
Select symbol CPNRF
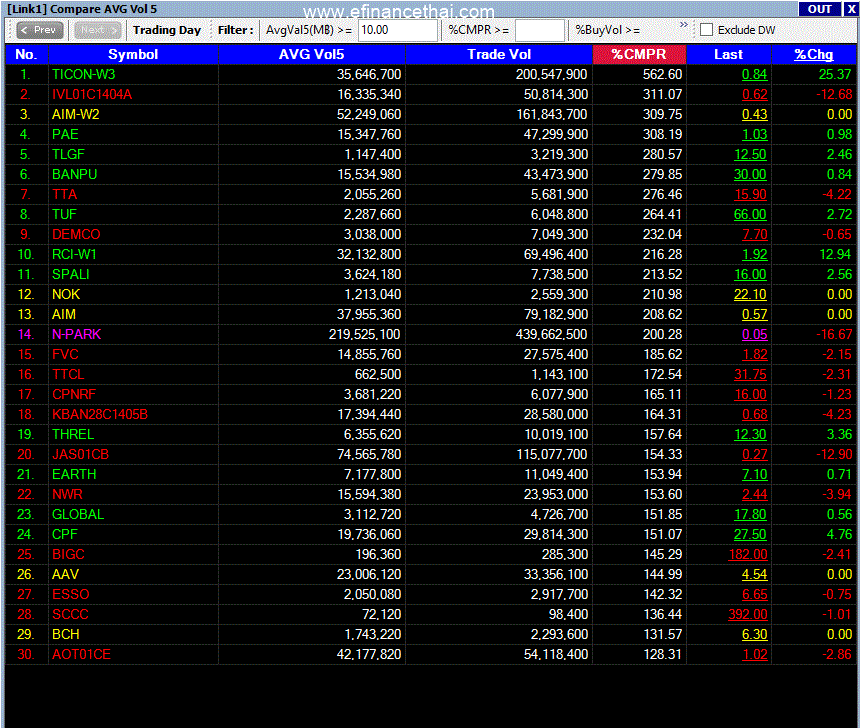[74, 394]
